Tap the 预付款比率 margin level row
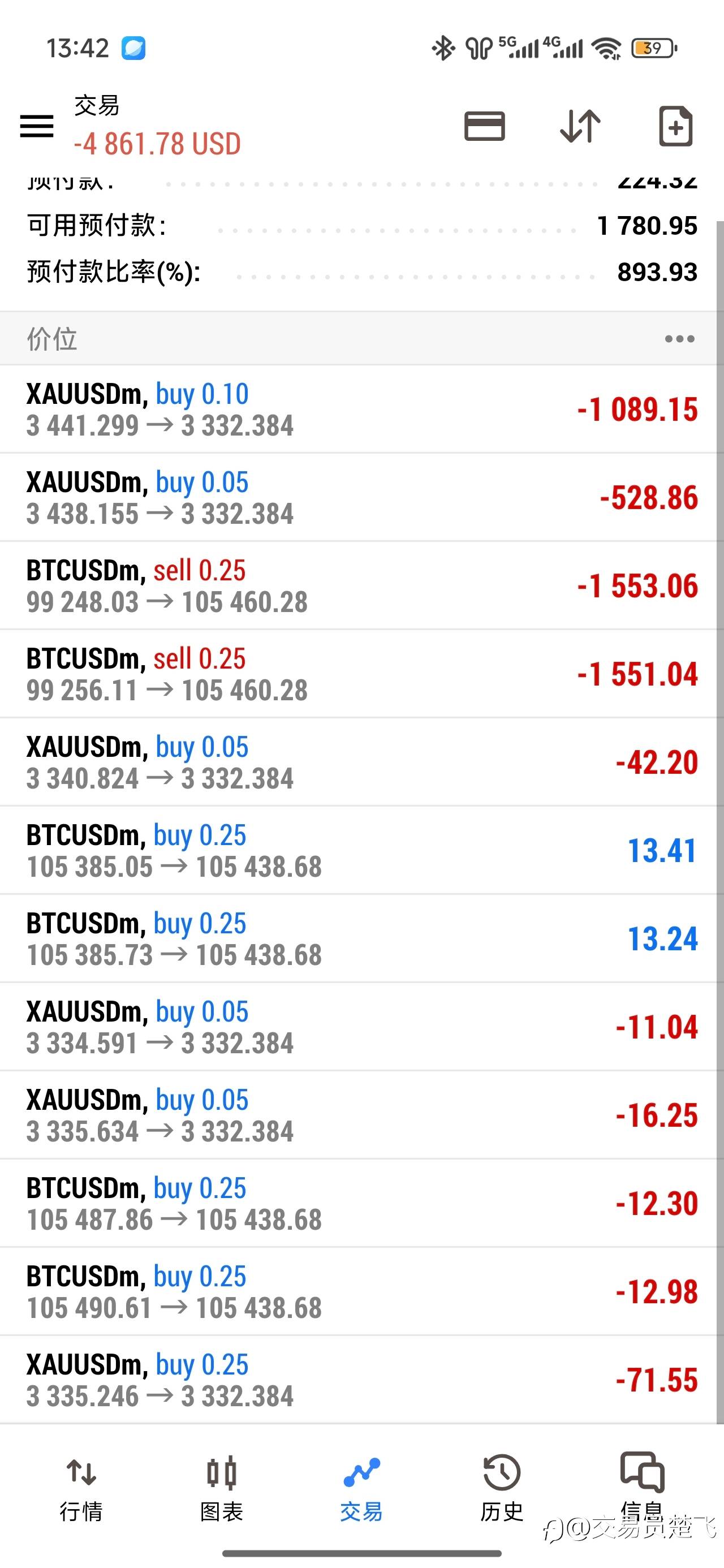The image size is (724, 1568). 361,272
